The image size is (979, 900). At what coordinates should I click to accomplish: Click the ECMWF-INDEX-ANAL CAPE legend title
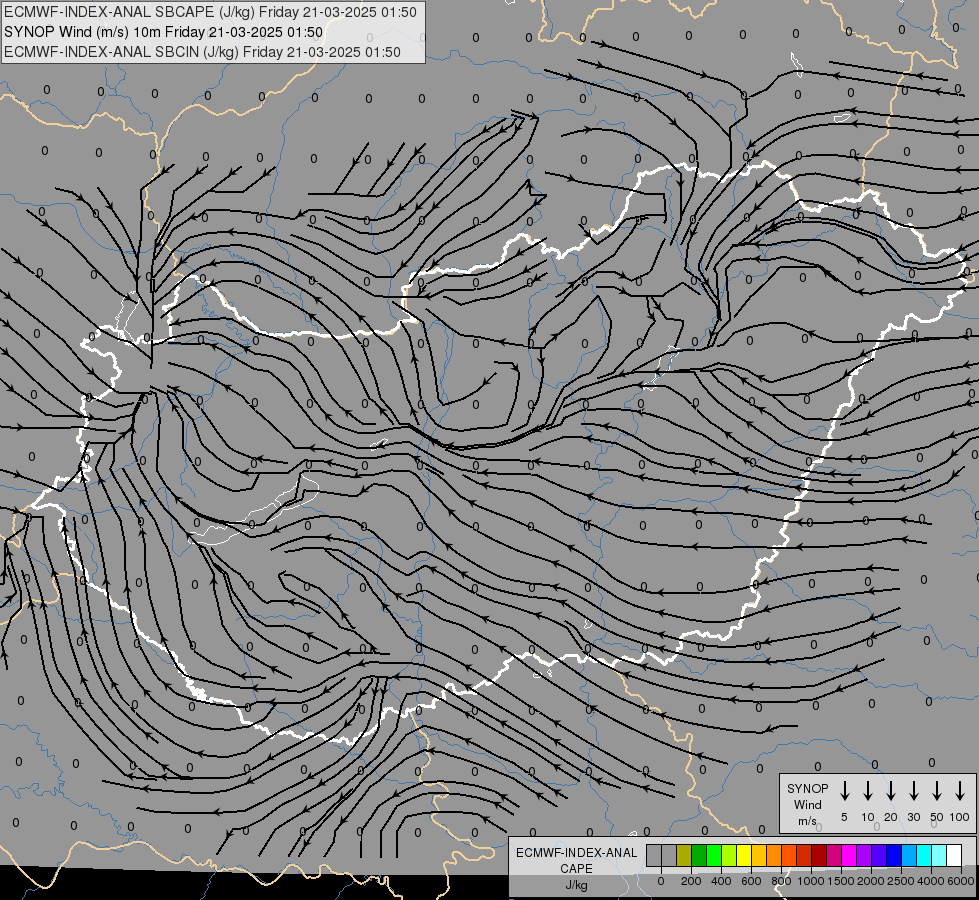pos(576,860)
